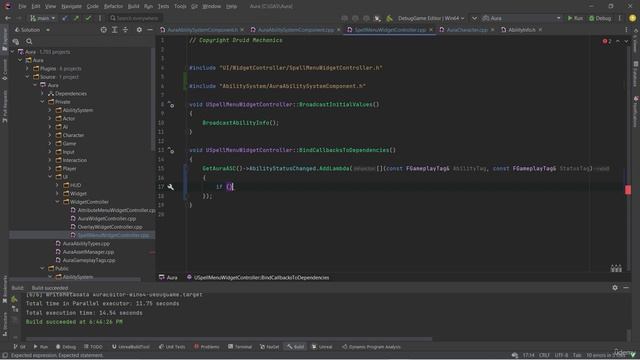
Task: Jump to previous highlighted error arrow
Action: [618, 41]
